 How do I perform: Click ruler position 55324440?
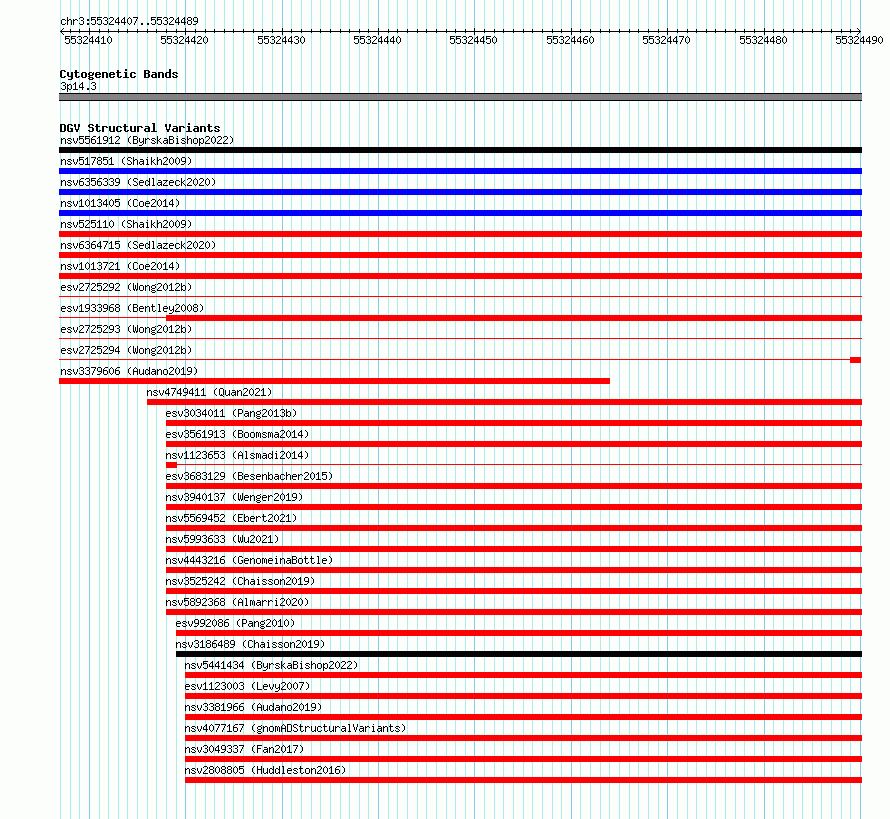(x=377, y=40)
